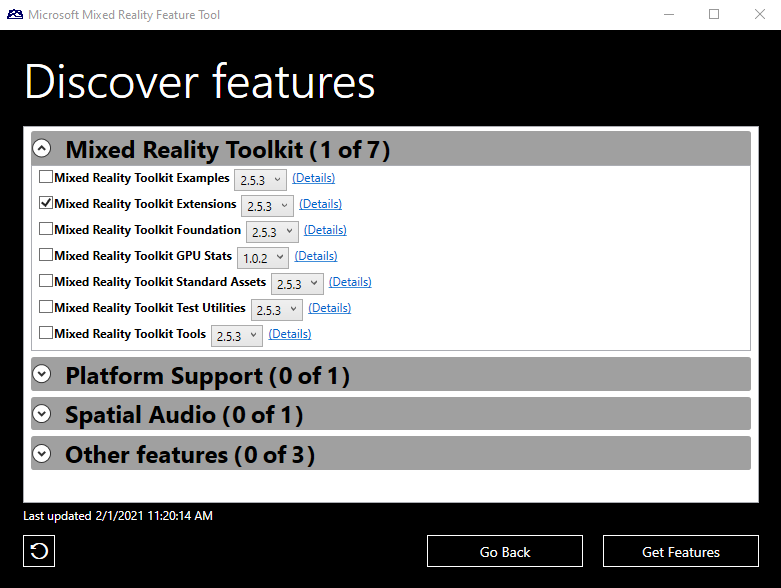Open GPU Stats version dropdown 1.0.2
The image size is (781, 588).
coord(263,258)
